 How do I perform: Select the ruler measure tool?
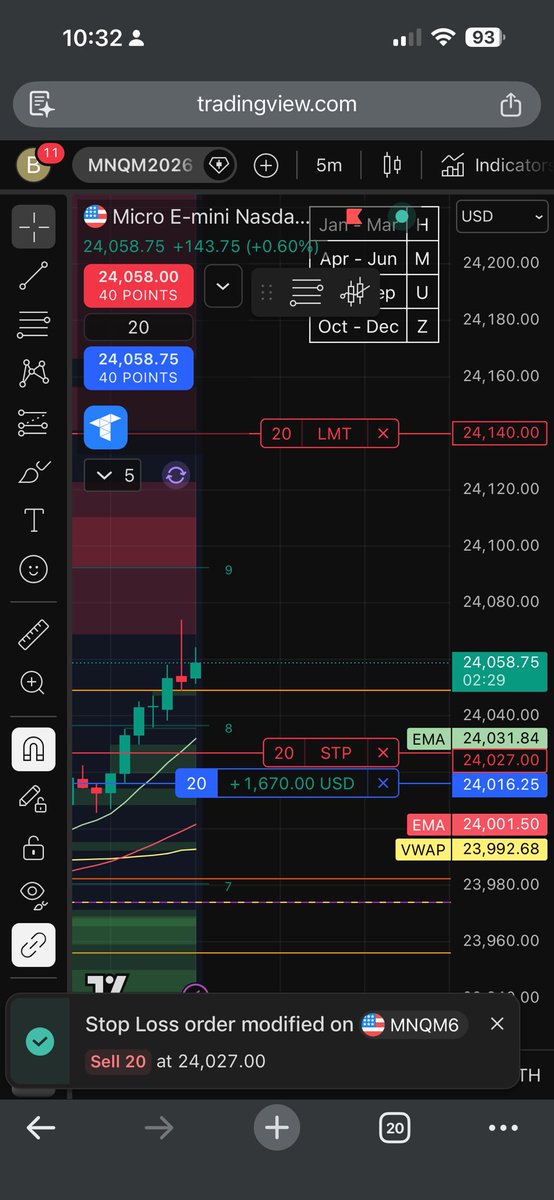click(x=33, y=634)
